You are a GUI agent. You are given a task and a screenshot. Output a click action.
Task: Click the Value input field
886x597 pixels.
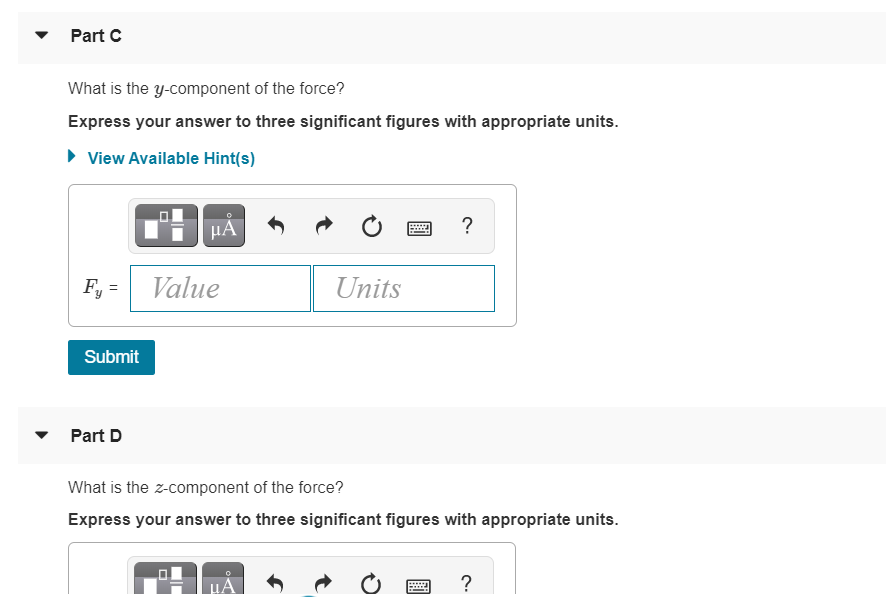click(220, 288)
